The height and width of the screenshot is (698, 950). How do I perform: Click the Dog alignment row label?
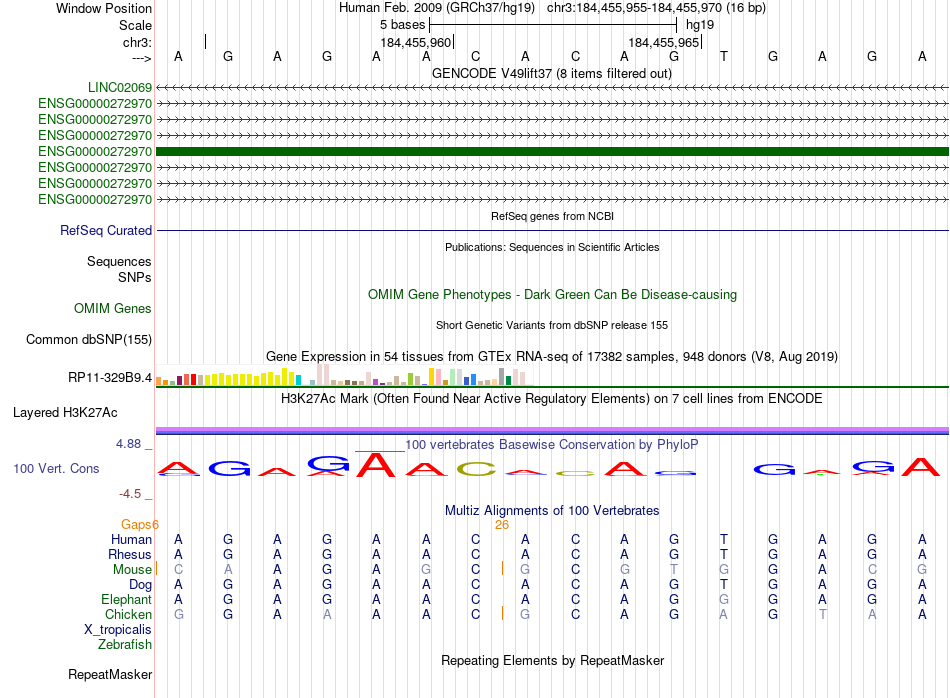point(141,585)
